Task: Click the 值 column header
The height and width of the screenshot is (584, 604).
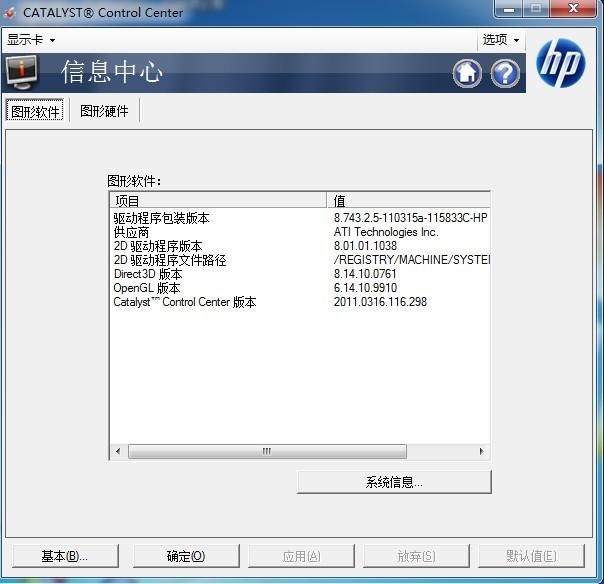Action: (408, 200)
